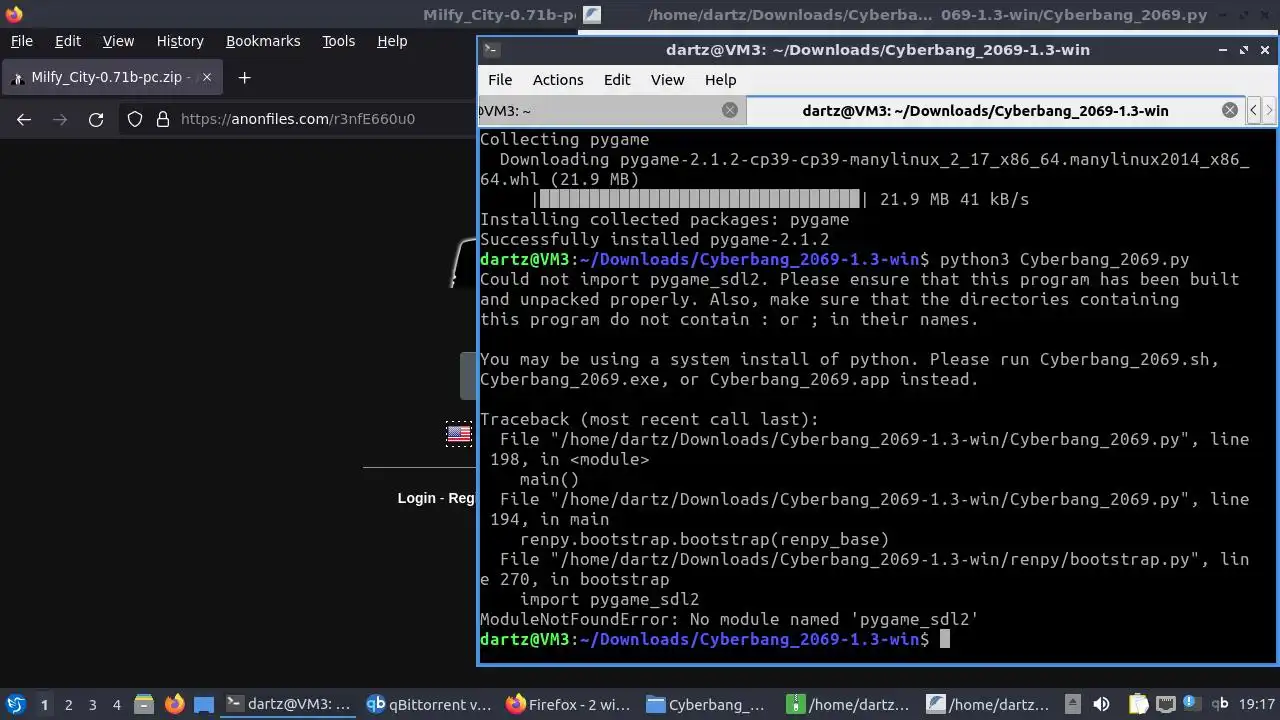Viewport: 1280px width, 720px height.
Task: Click removable media eject tray icon
Action: pyautogui.click(x=1073, y=704)
